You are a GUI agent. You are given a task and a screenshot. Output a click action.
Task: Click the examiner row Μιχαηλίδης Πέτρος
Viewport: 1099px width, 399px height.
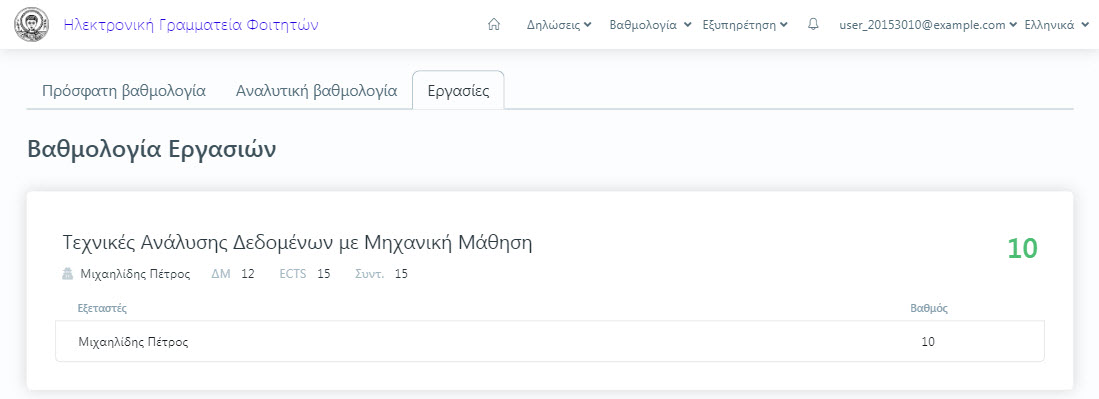550,342
